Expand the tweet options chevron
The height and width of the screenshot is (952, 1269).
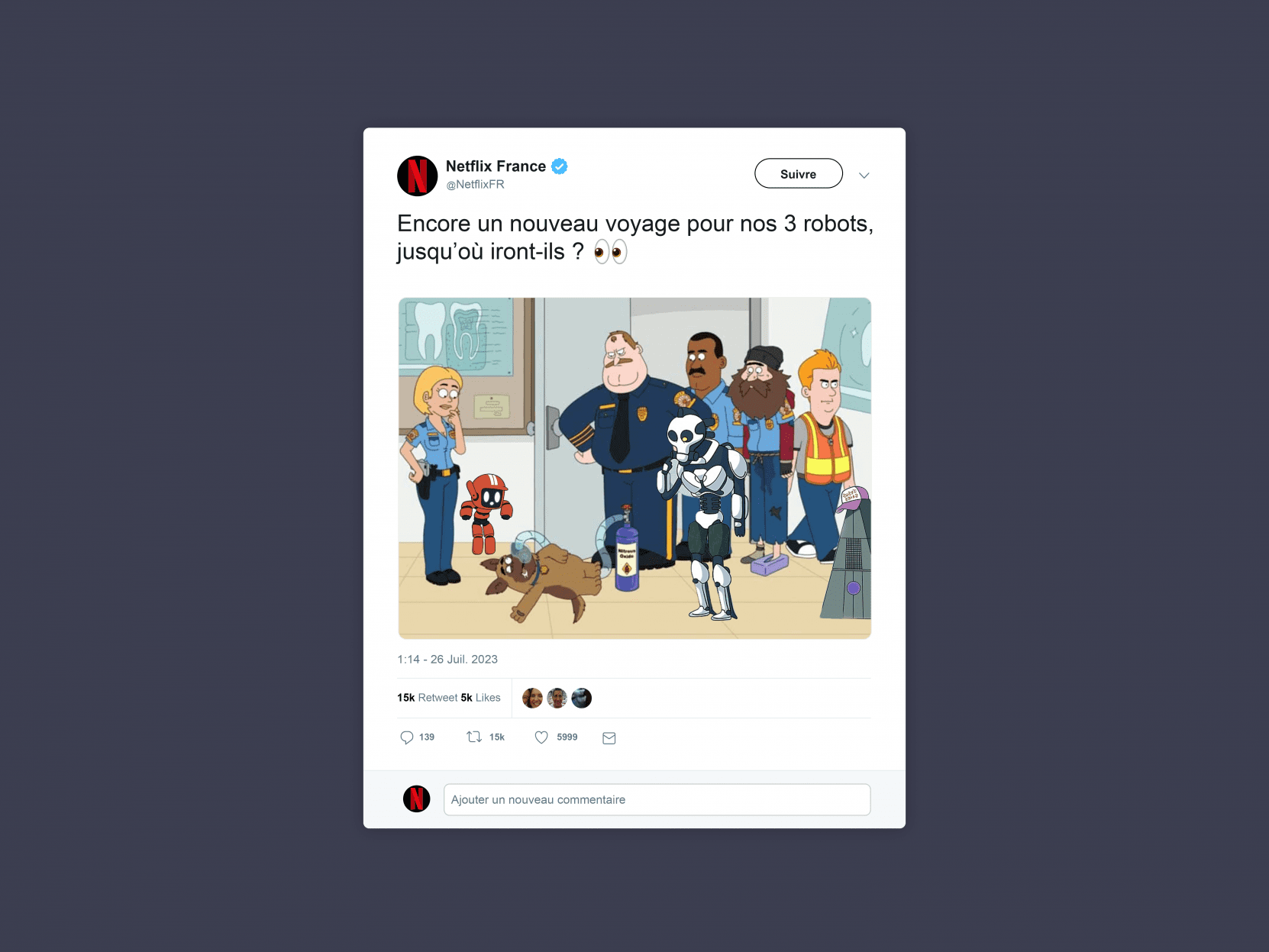864,176
